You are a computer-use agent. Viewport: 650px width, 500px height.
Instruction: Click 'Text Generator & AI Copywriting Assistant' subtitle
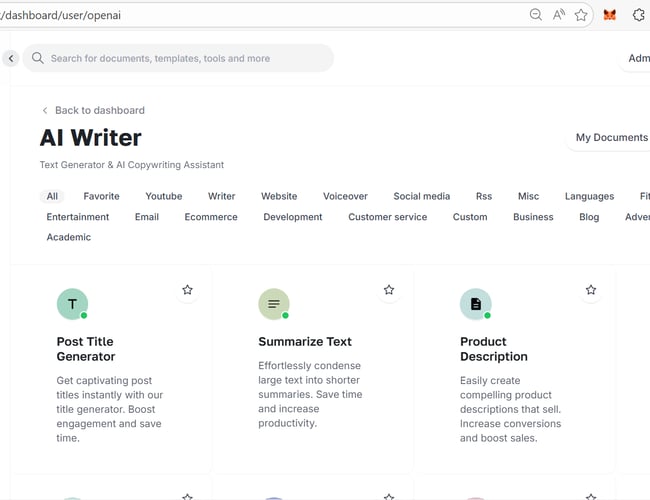point(132,165)
